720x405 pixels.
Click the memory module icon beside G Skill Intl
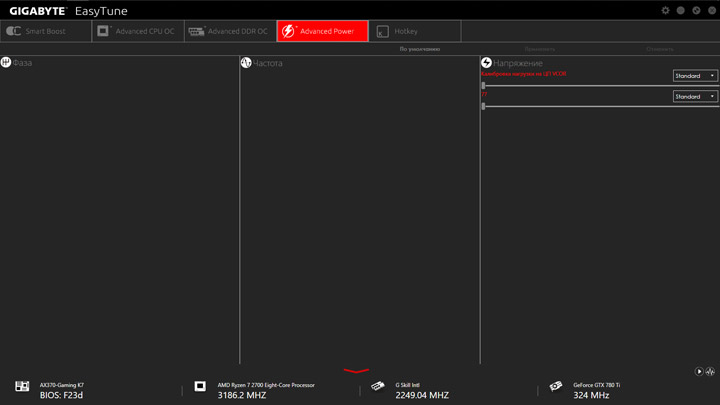378,386
